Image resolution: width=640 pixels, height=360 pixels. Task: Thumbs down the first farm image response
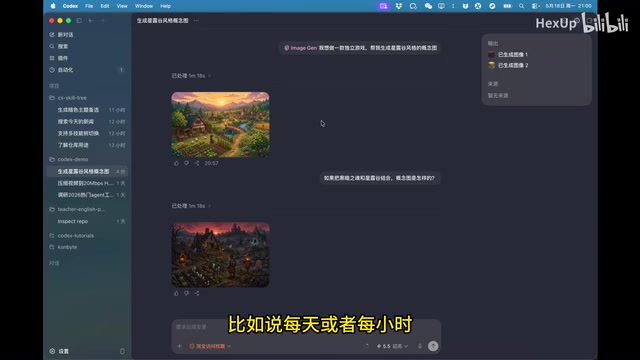(x=187, y=163)
